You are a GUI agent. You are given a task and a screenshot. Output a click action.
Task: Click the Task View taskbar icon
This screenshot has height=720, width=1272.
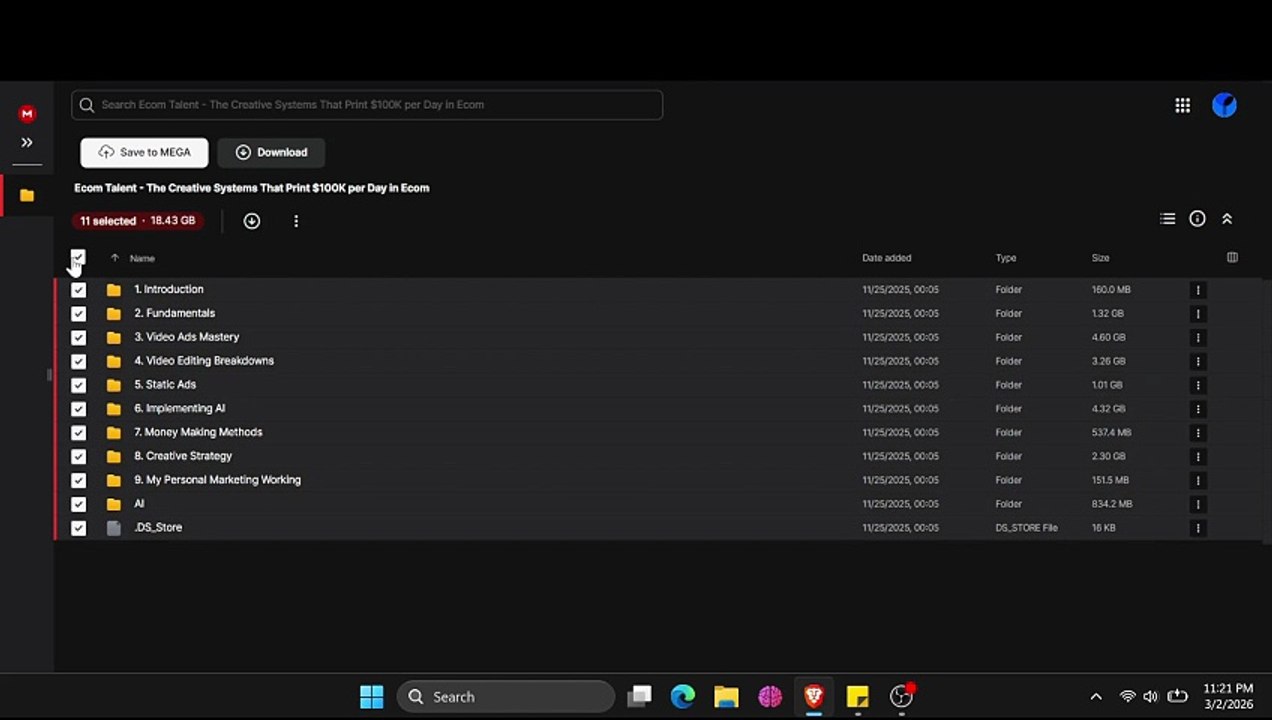[640, 697]
